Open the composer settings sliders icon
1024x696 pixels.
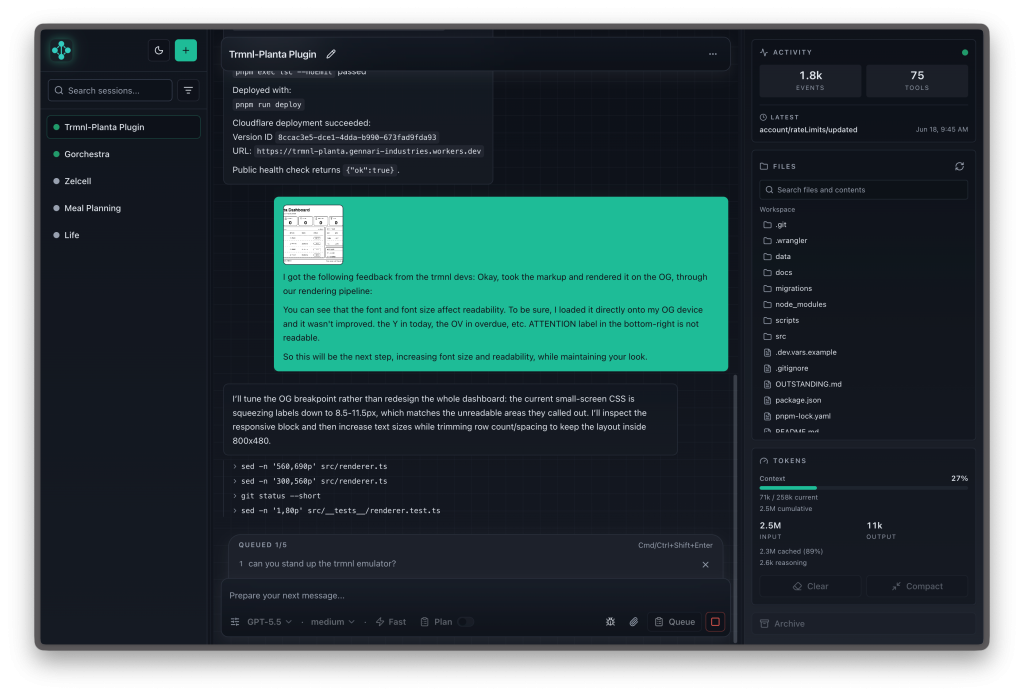point(235,622)
